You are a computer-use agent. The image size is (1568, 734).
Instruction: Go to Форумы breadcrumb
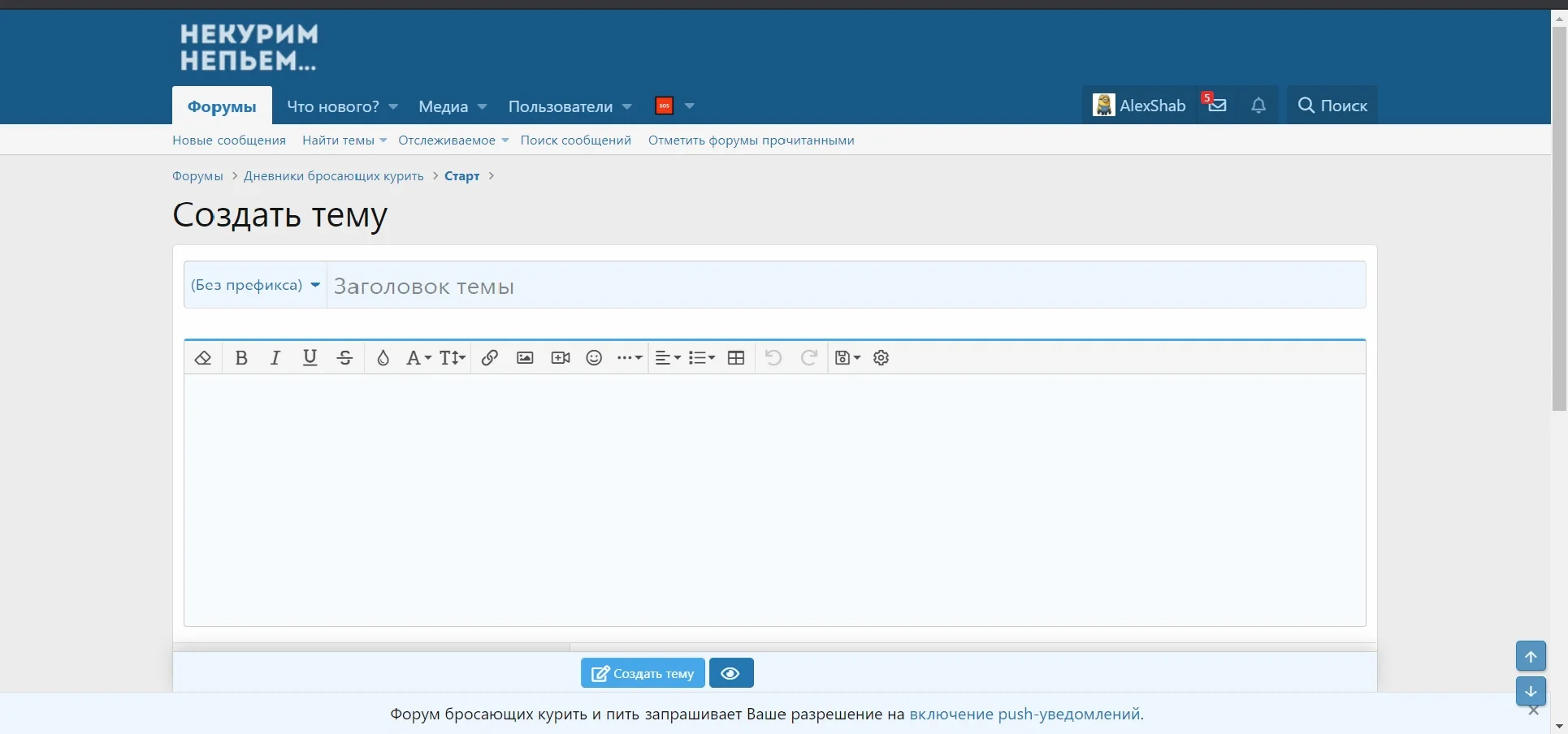pyautogui.click(x=197, y=176)
